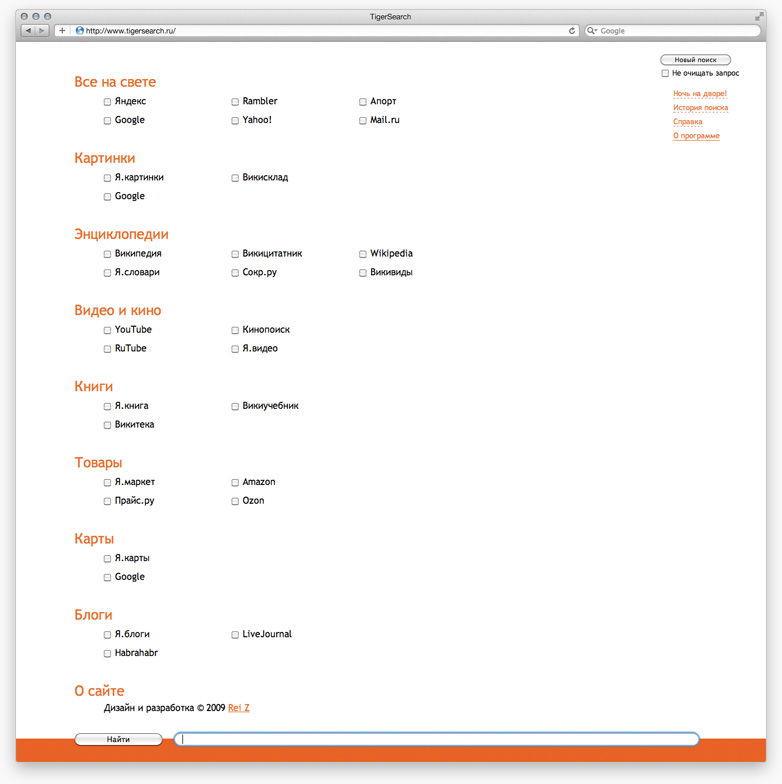This screenshot has width=782, height=784.
Task: Check the Апорт checkbox
Action: click(x=362, y=102)
